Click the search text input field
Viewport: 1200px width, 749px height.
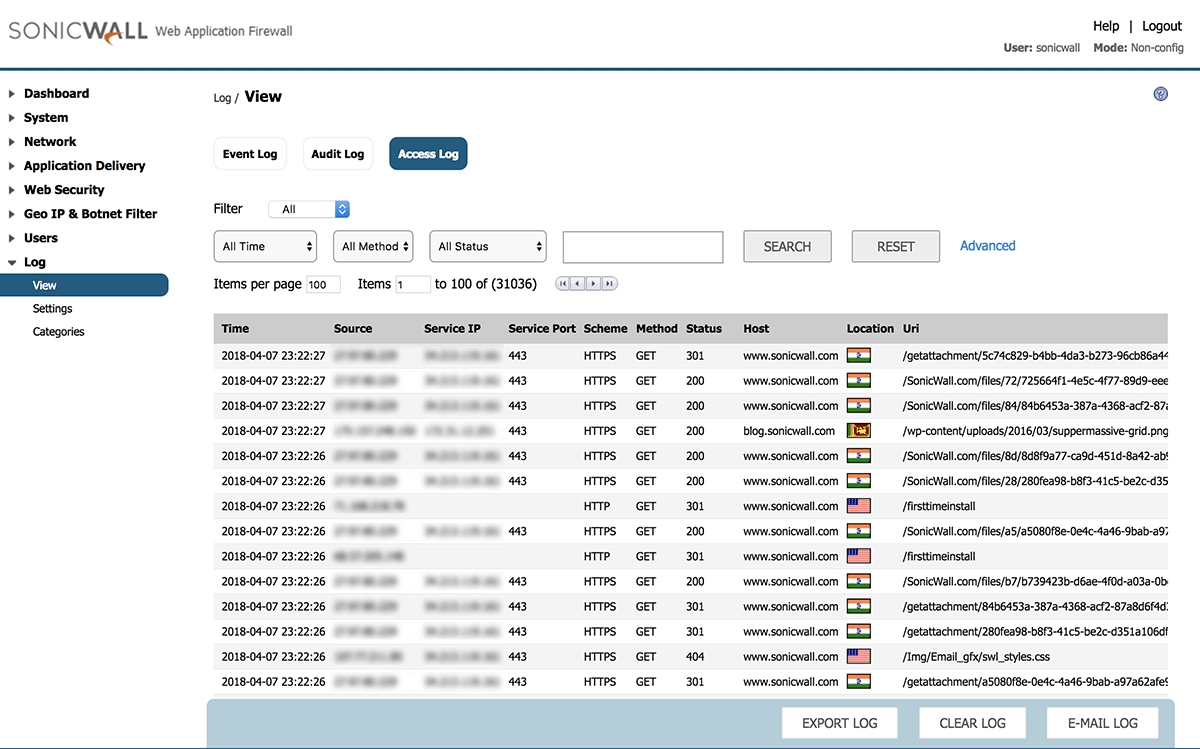pyautogui.click(x=642, y=247)
